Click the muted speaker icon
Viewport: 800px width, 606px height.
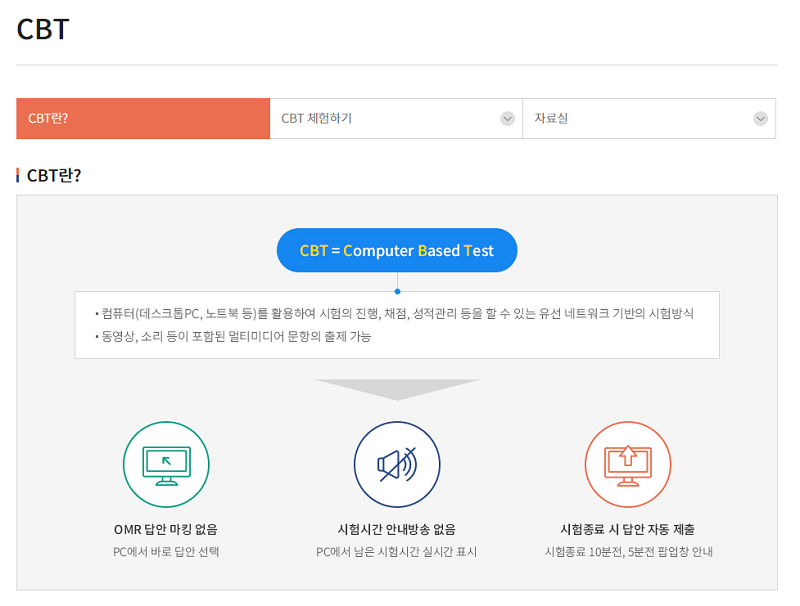[397, 464]
